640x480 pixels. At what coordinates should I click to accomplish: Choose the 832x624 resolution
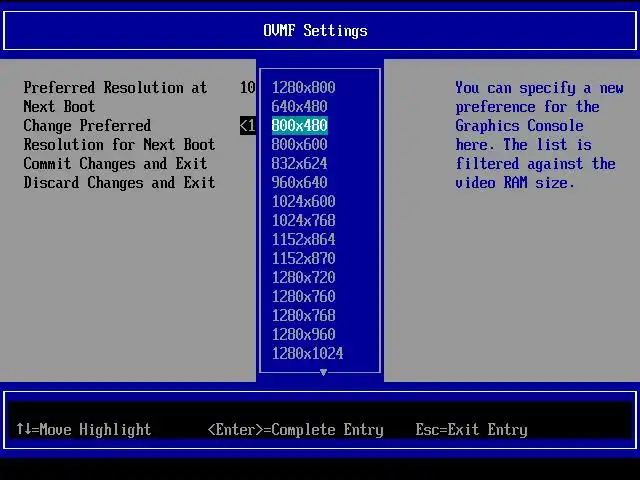299,163
